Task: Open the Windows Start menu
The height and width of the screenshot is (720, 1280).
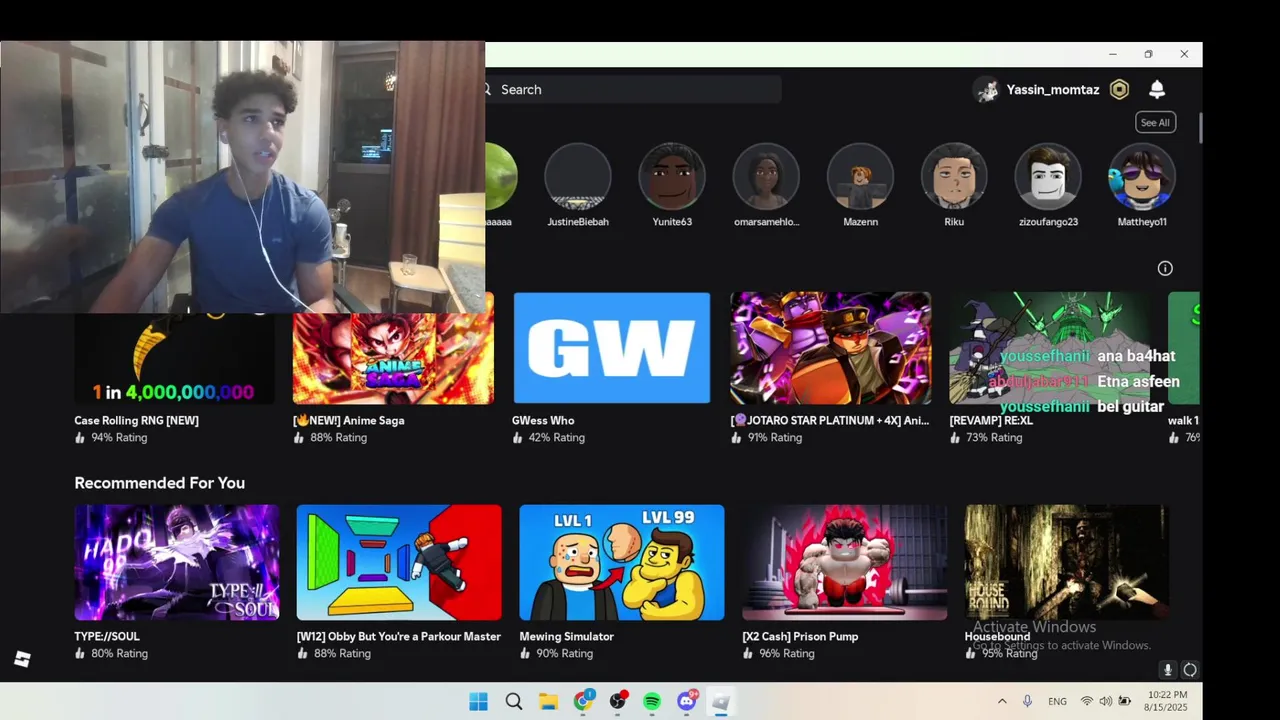Action: click(479, 702)
